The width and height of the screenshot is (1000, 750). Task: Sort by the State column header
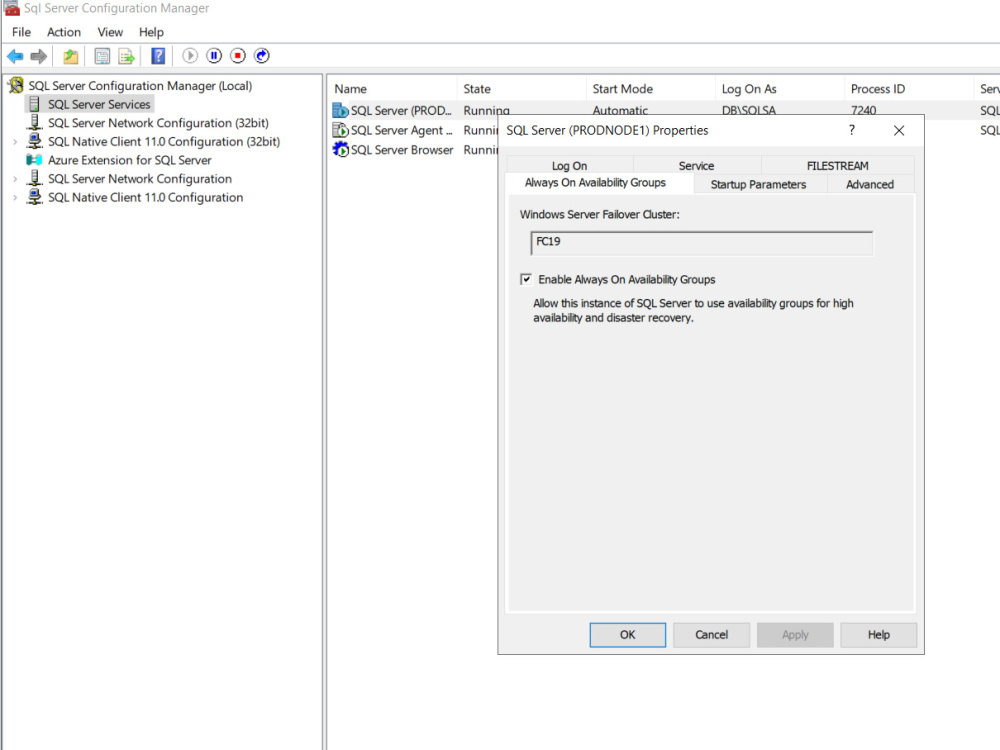click(x=522, y=89)
